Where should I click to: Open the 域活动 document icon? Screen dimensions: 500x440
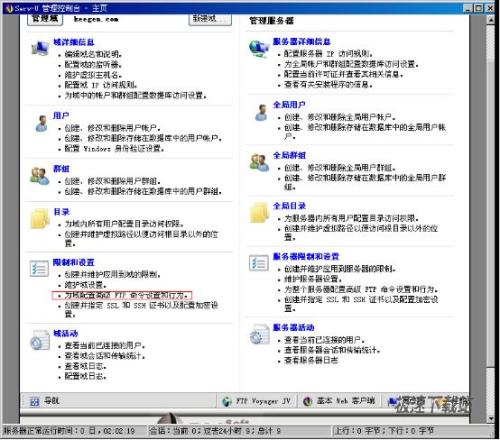(x=40, y=340)
